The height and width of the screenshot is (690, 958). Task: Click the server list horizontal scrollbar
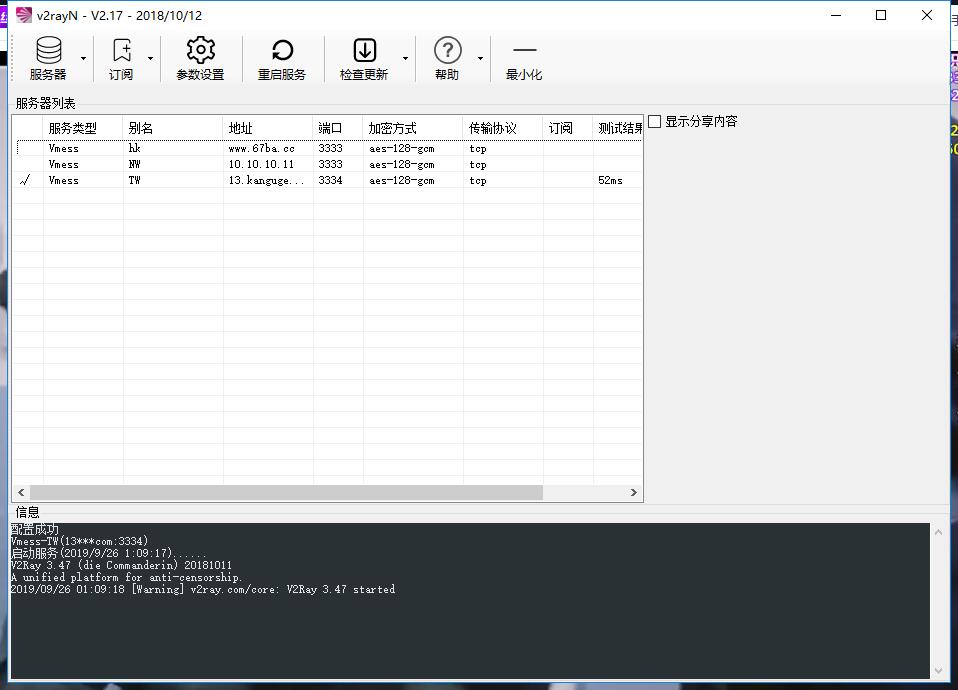click(x=286, y=492)
